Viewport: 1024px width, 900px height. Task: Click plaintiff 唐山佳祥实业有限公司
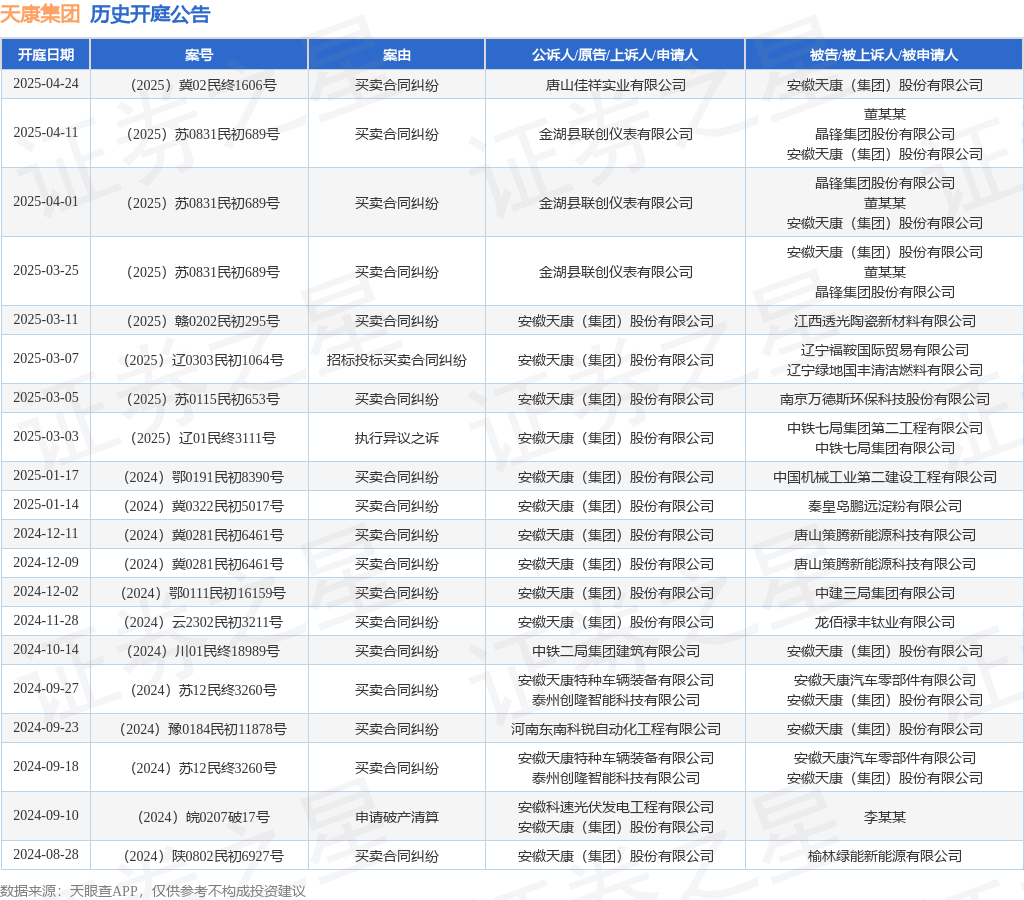(615, 85)
